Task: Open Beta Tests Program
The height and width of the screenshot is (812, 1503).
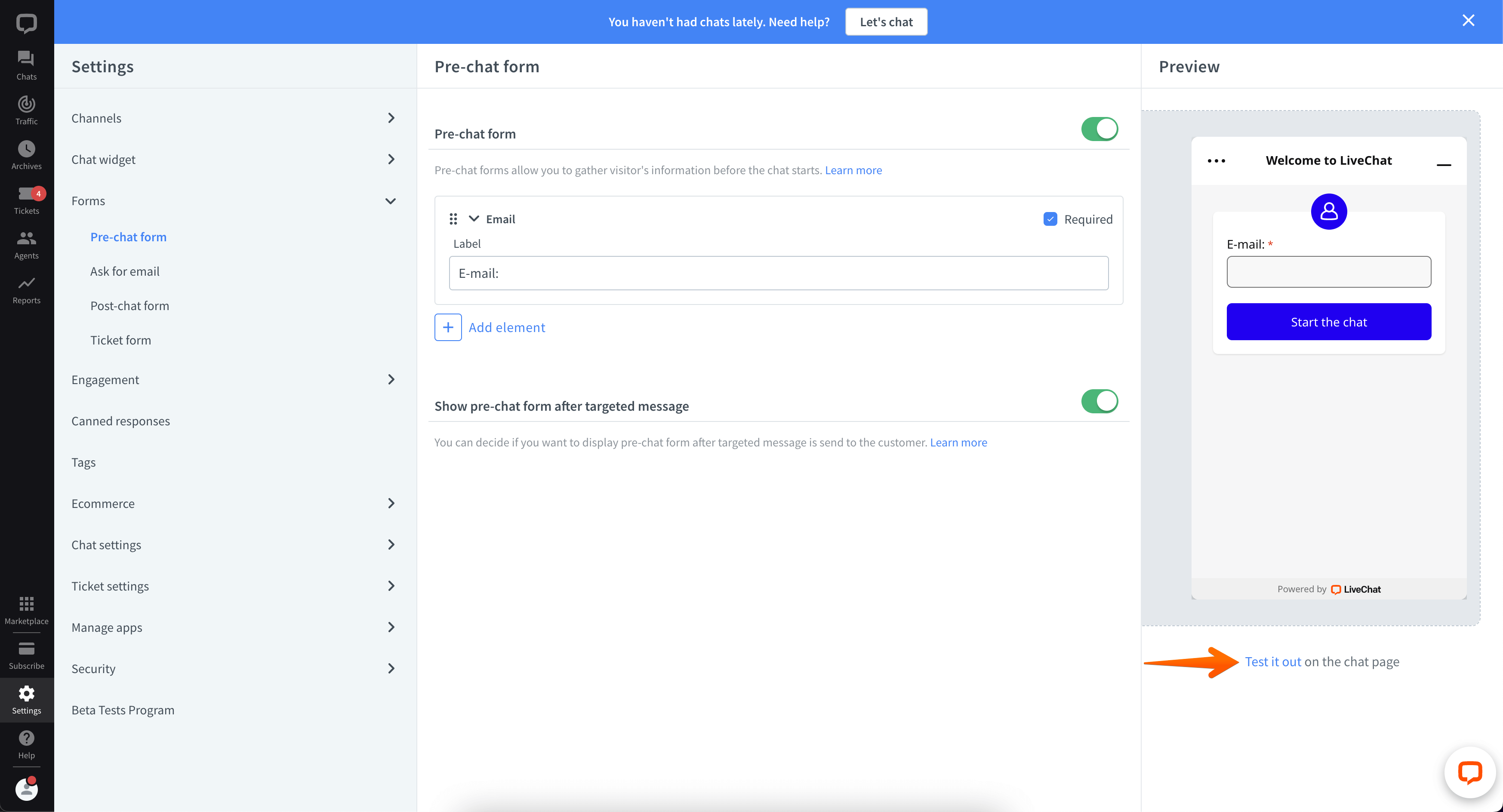Action: coord(123,710)
